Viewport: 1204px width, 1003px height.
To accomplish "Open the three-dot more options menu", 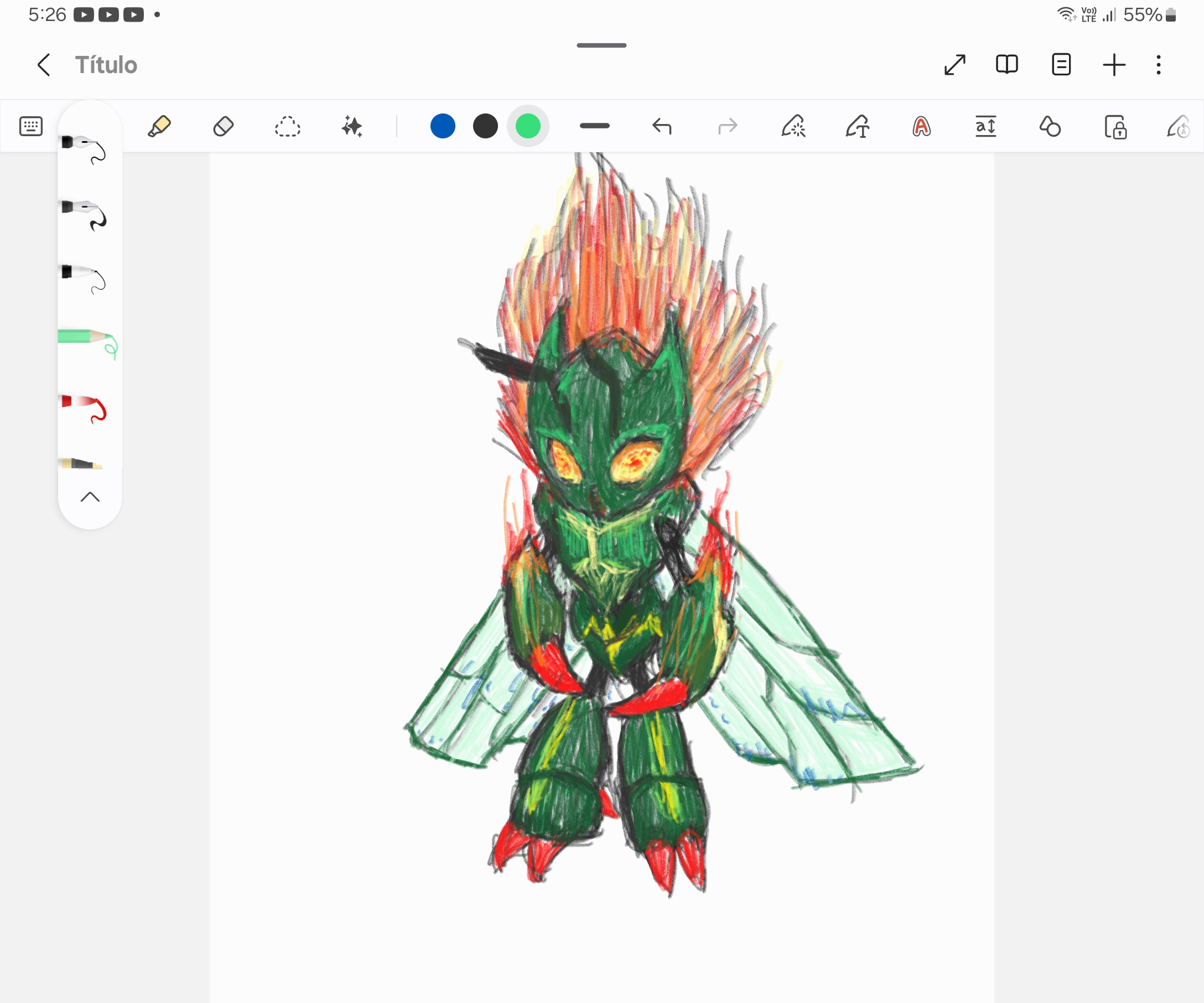I will pos(1159,65).
